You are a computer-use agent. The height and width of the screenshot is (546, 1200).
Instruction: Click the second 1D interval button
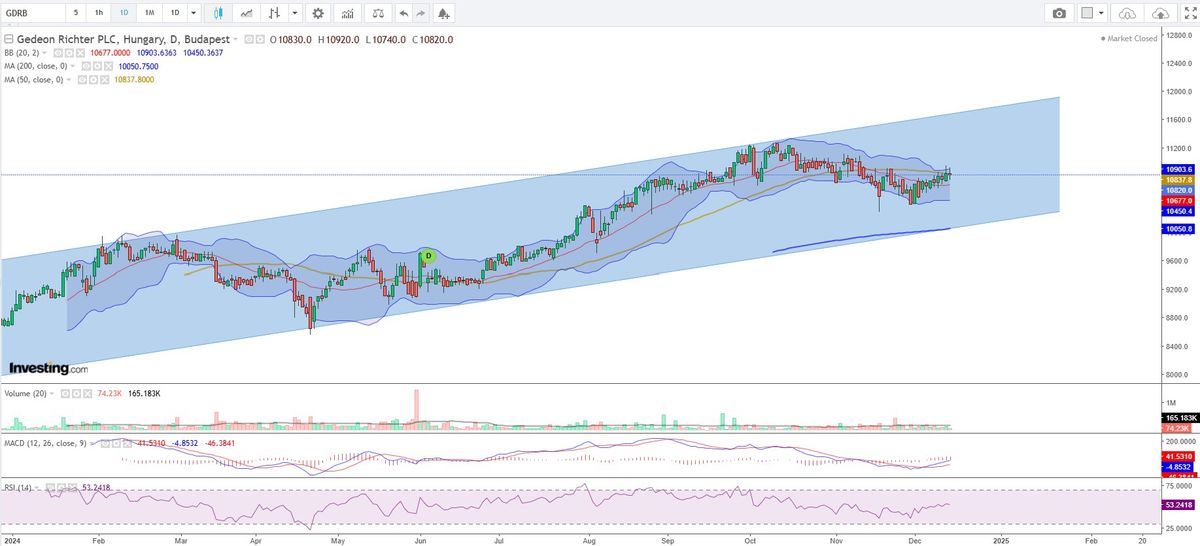click(175, 13)
